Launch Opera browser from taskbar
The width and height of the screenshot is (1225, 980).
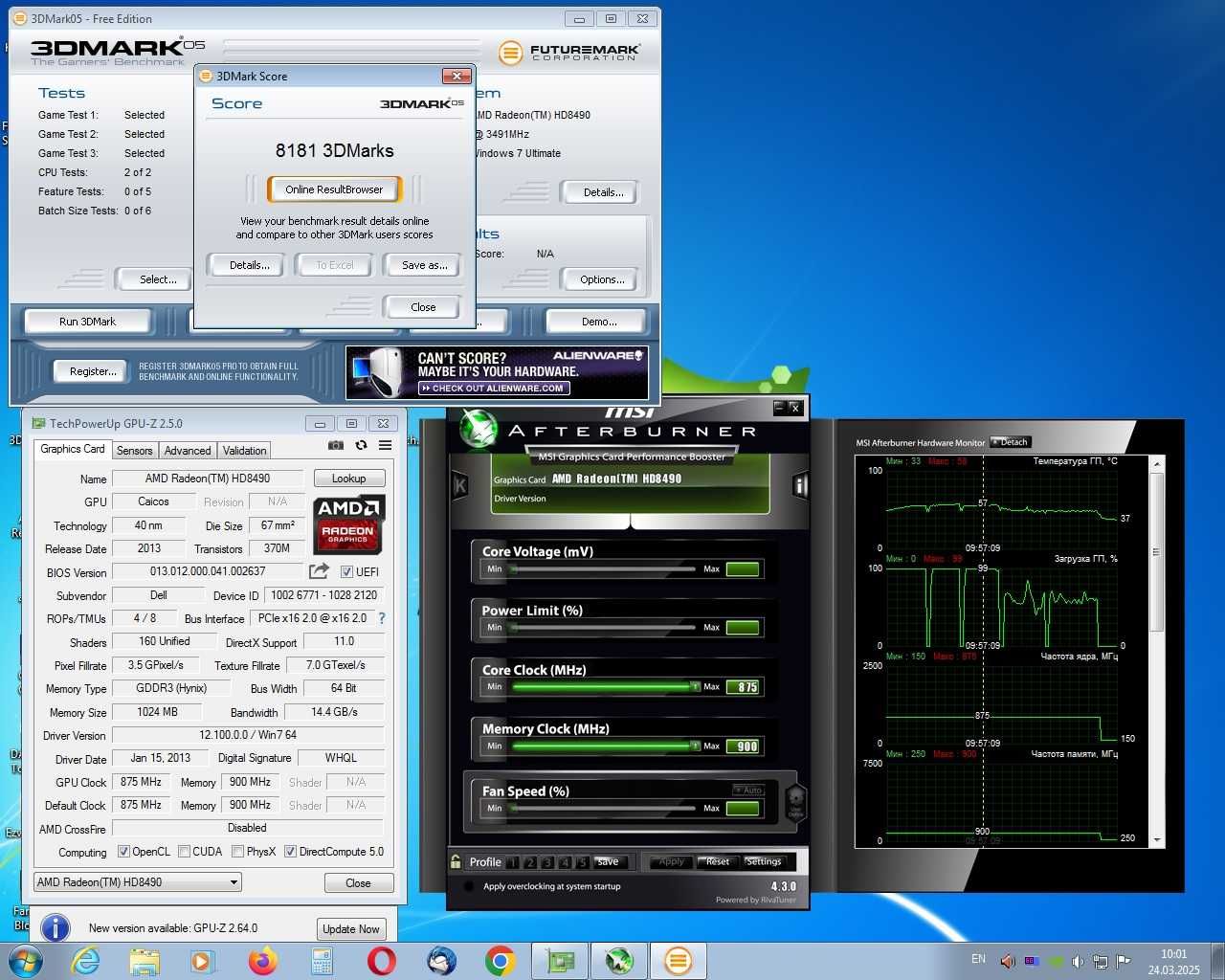[381, 960]
